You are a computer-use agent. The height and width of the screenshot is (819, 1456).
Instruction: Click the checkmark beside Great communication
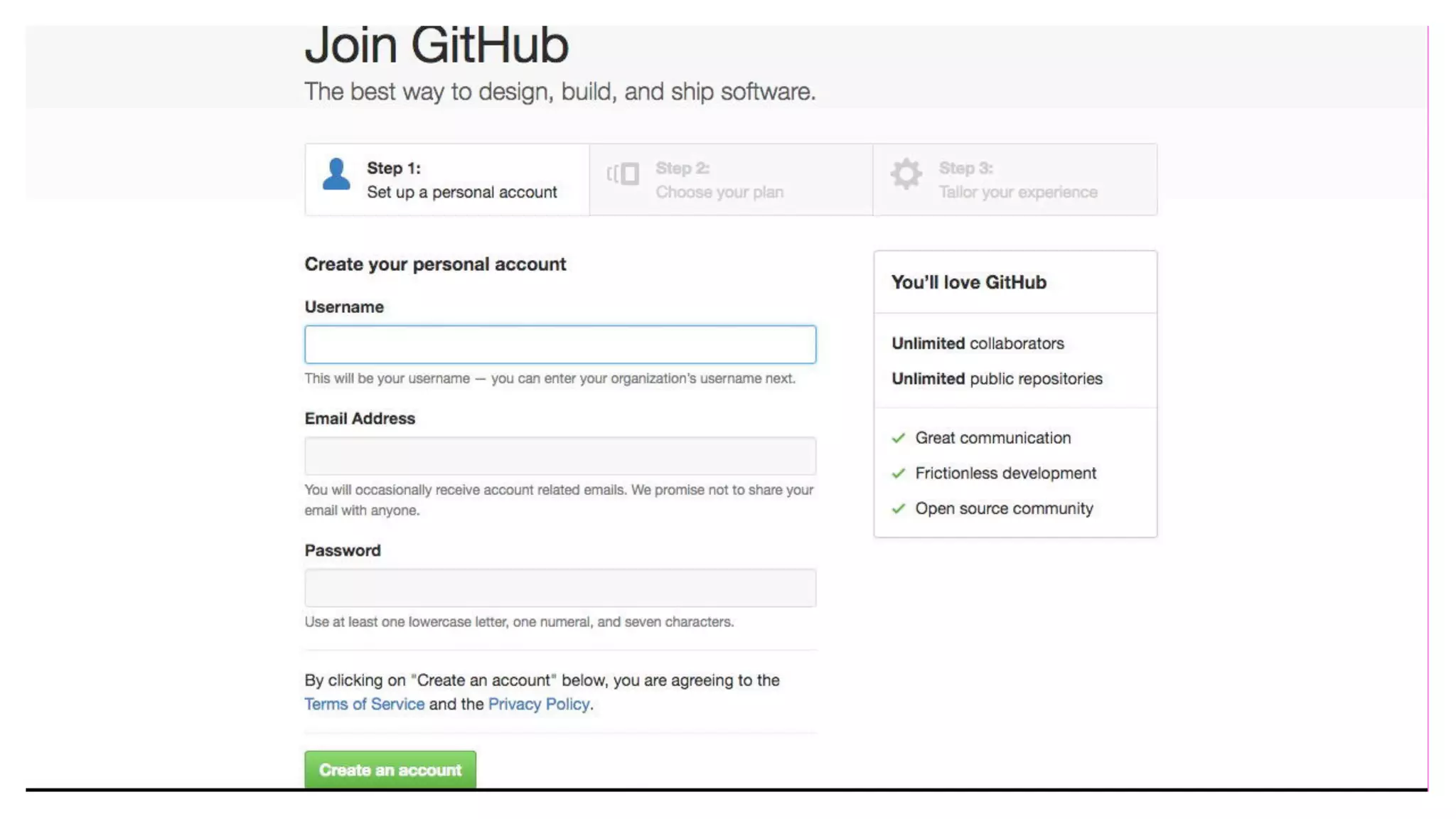[x=899, y=438]
